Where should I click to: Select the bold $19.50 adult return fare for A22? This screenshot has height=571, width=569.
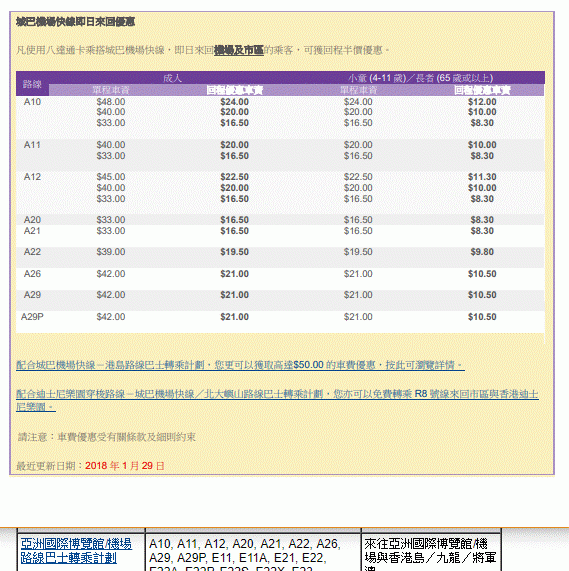234,252
